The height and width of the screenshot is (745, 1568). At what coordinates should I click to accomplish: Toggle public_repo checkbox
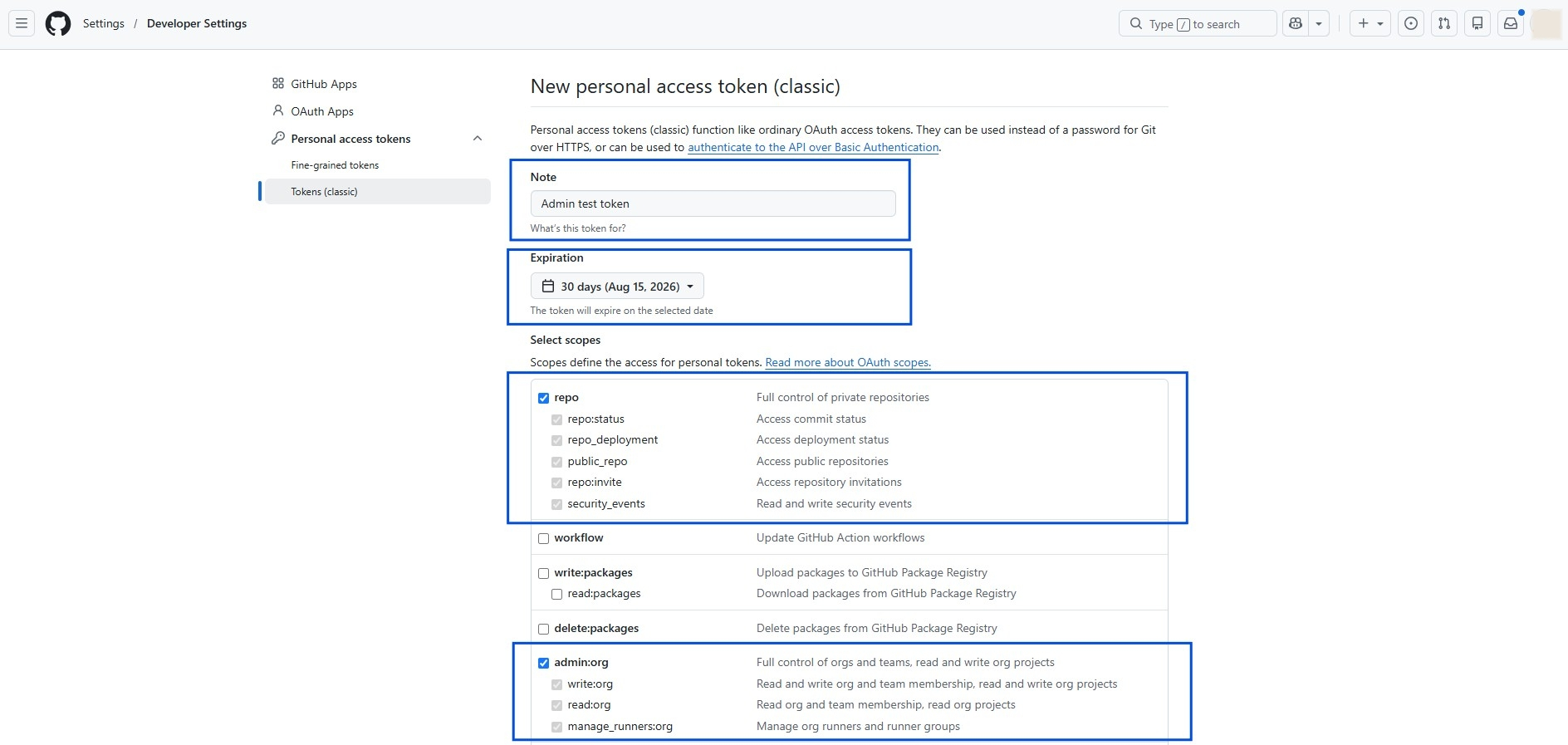point(556,462)
